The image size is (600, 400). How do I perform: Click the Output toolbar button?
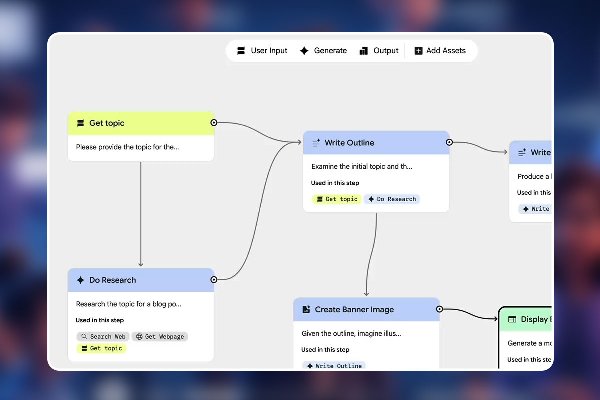coord(379,51)
